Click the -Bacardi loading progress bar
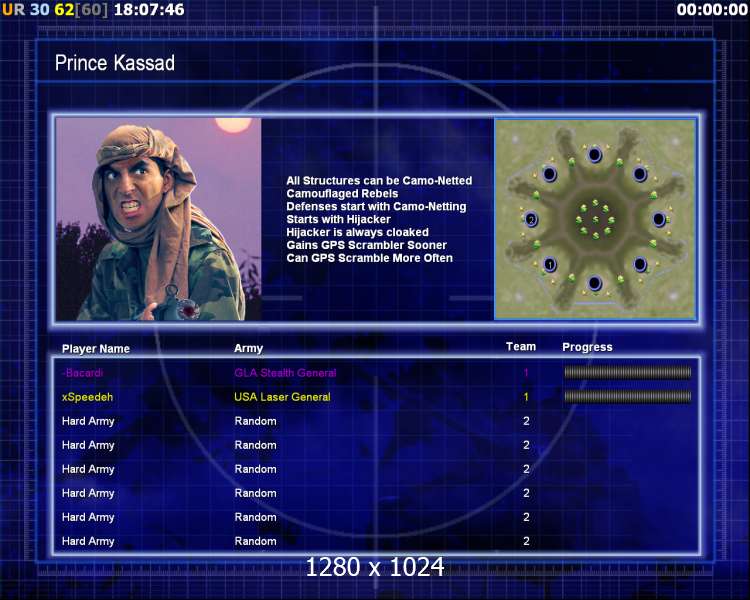 point(628,372)
